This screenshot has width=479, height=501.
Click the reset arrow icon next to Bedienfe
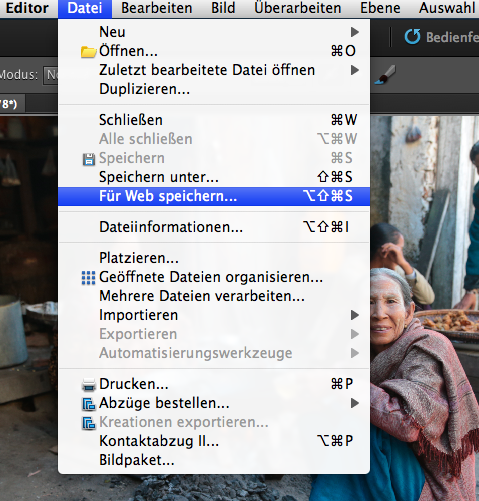click(412, 37)
